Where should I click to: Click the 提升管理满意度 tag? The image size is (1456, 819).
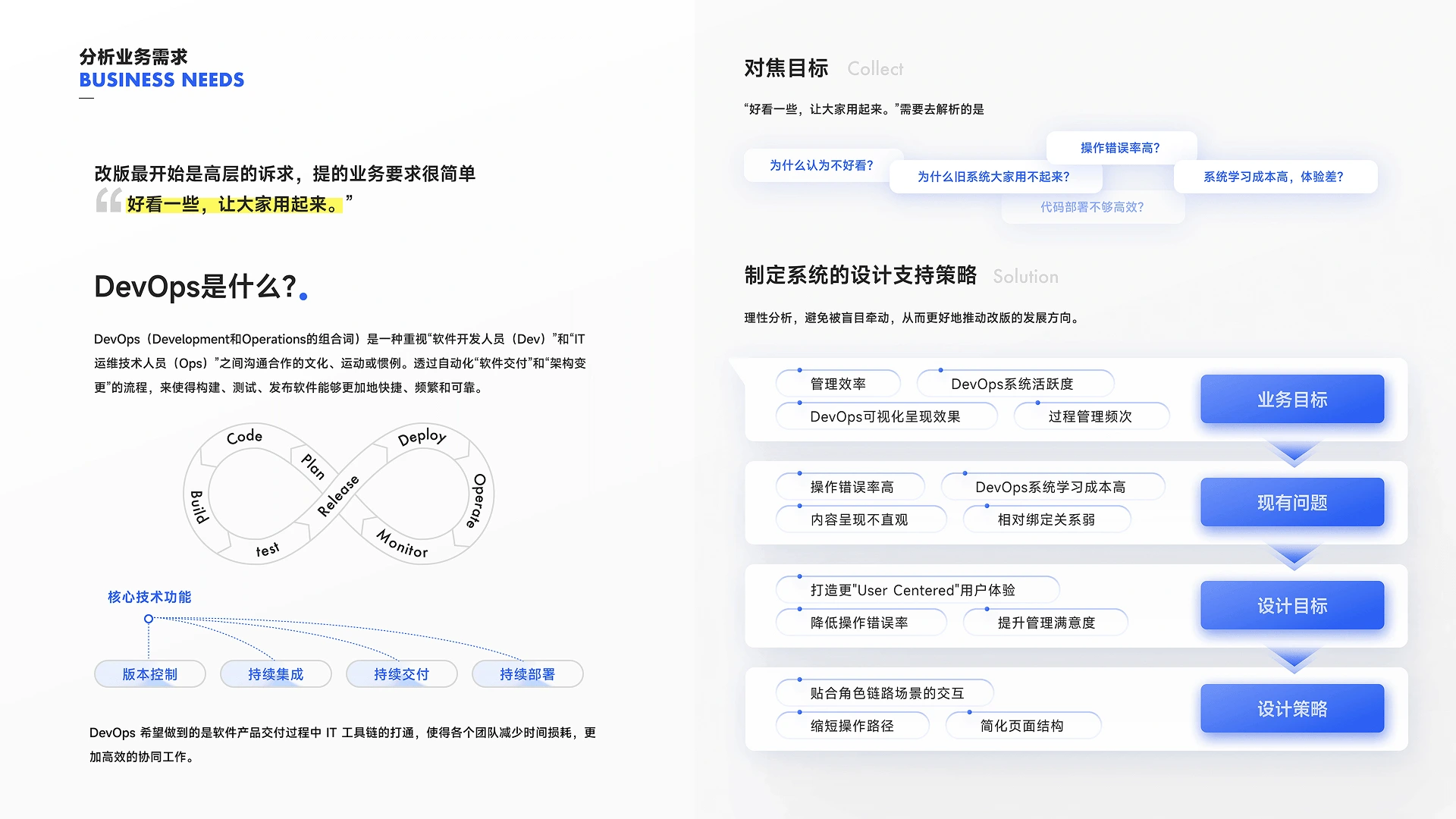coord(1046,623)
